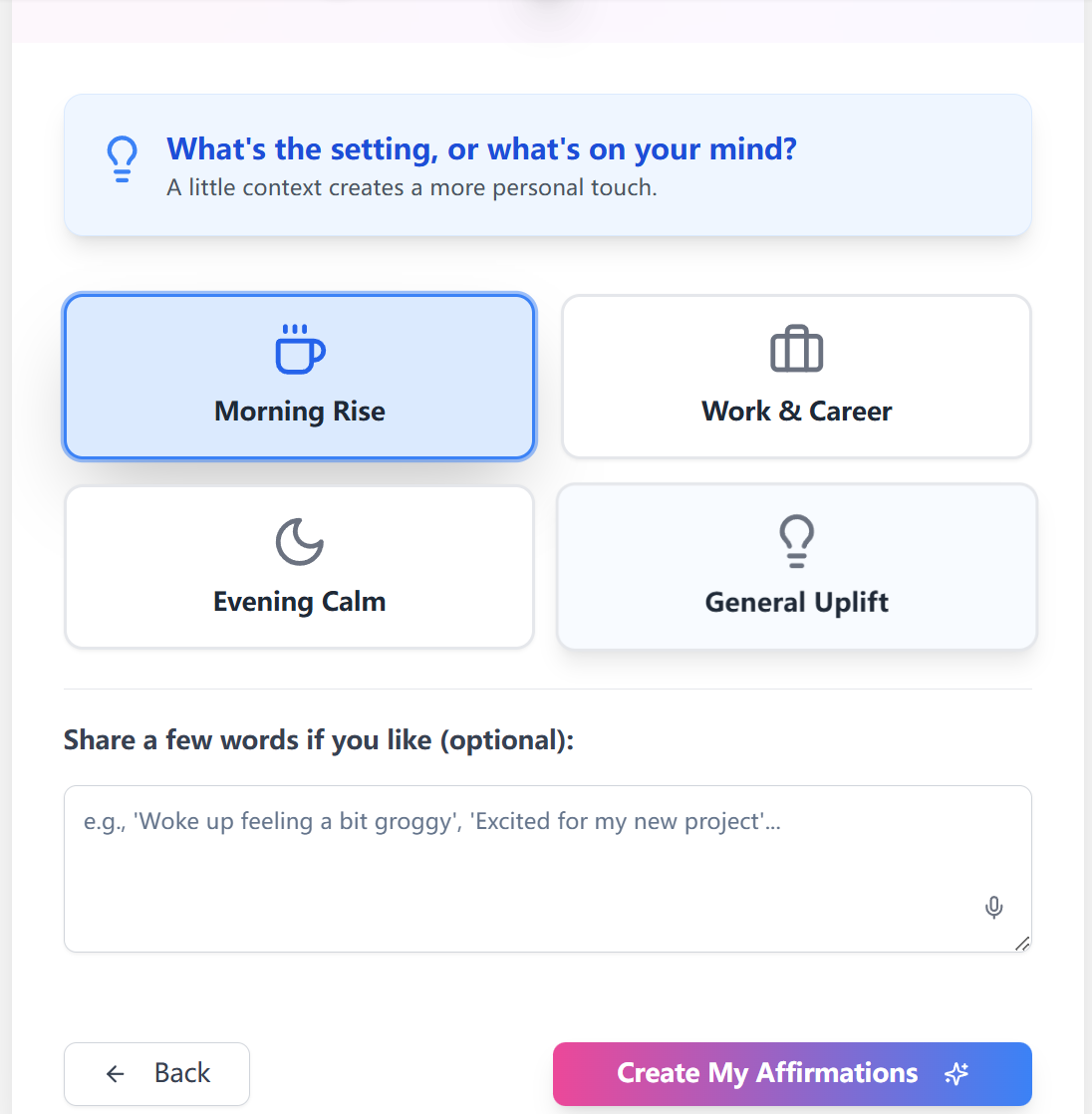Click the coffee cup icon on Morning Rise
This screenshot has width=1092, height=1114.
300,349
